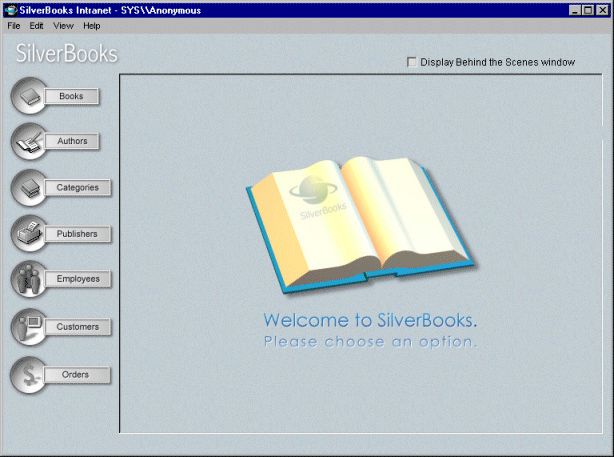Viewport: 614px width, 457px height.
Task: Click the "Welcome to SilverBooks." text
Action: pyautogui.click(x=370, y=320)
